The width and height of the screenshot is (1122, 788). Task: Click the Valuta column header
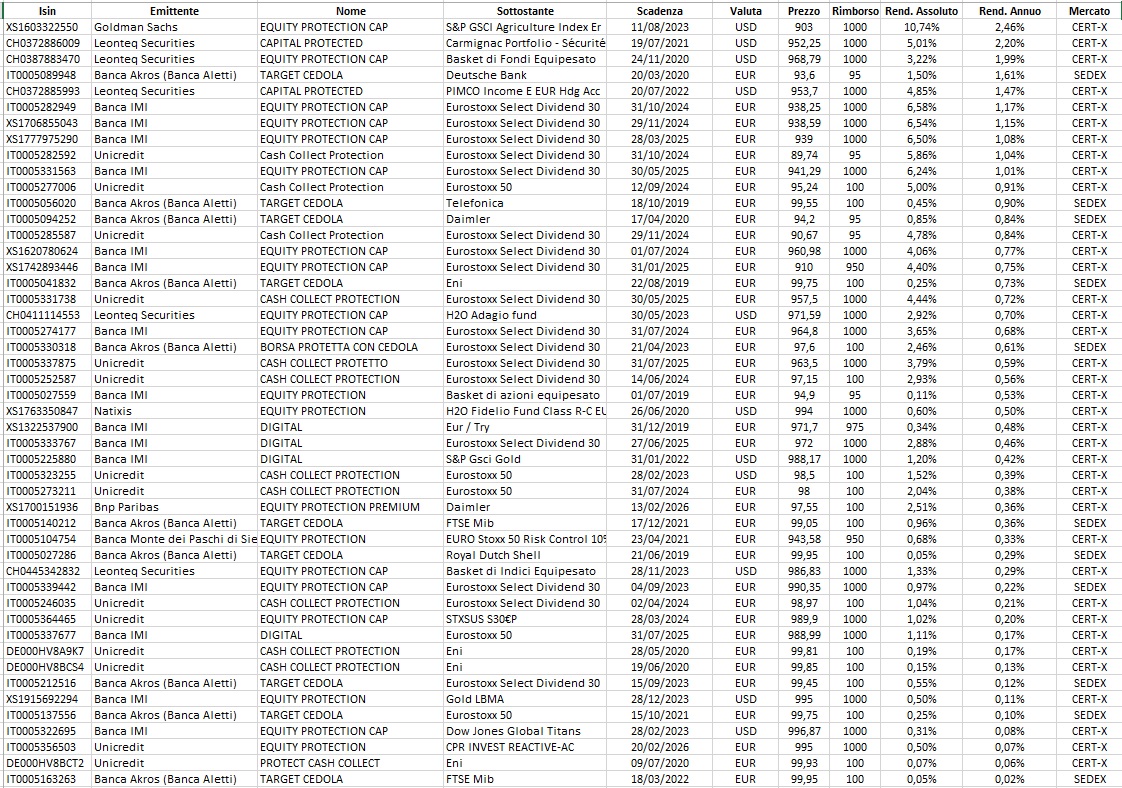746,11
